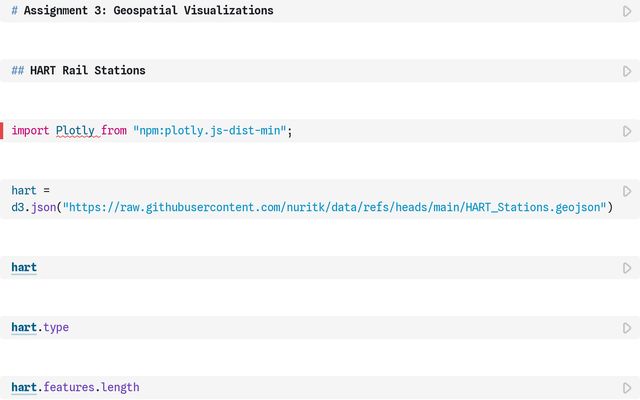Click the HART Rail Stations heading text
This screenshot has width=640, height=400.
[88, 71]
